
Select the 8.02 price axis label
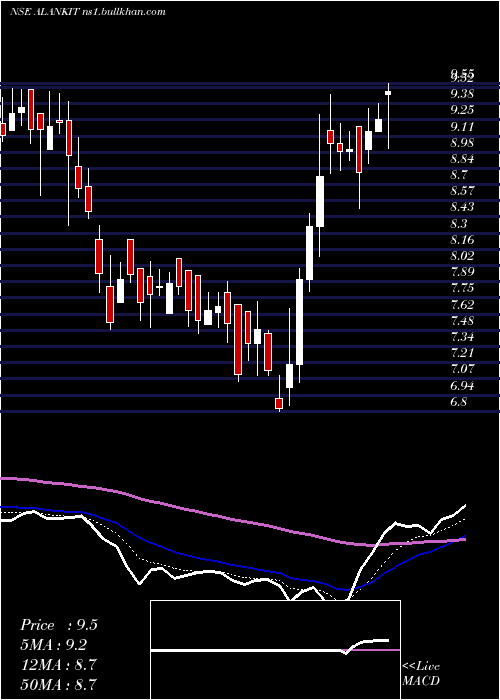pos(462,256)
